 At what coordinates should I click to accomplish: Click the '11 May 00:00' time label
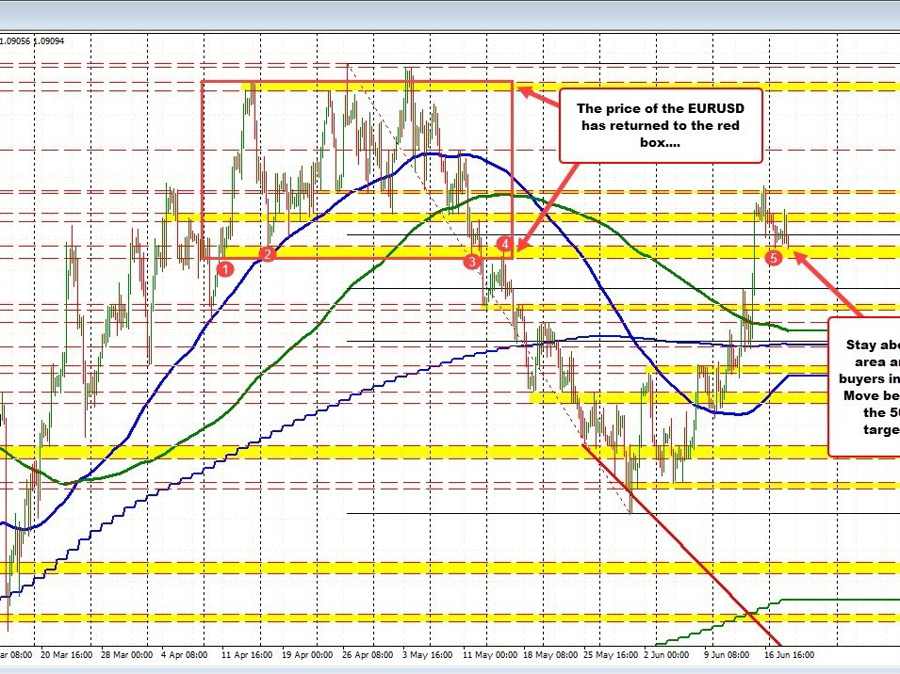pos(490,655)
